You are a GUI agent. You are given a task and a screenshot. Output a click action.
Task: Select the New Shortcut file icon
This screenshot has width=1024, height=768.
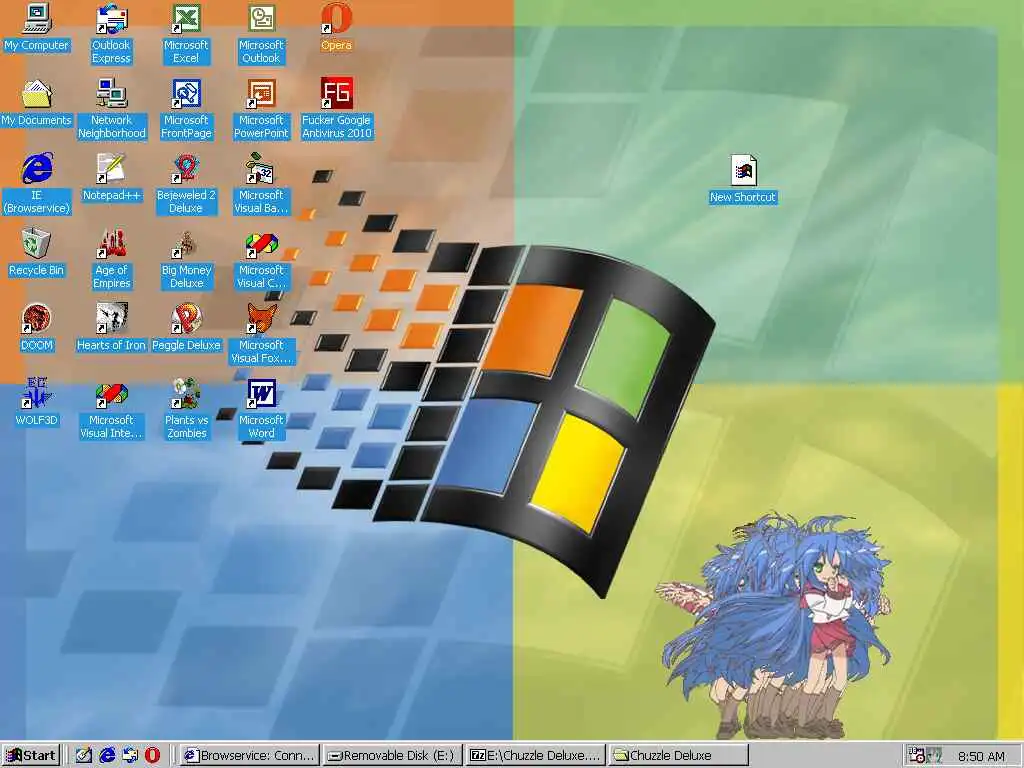(743, 170)
